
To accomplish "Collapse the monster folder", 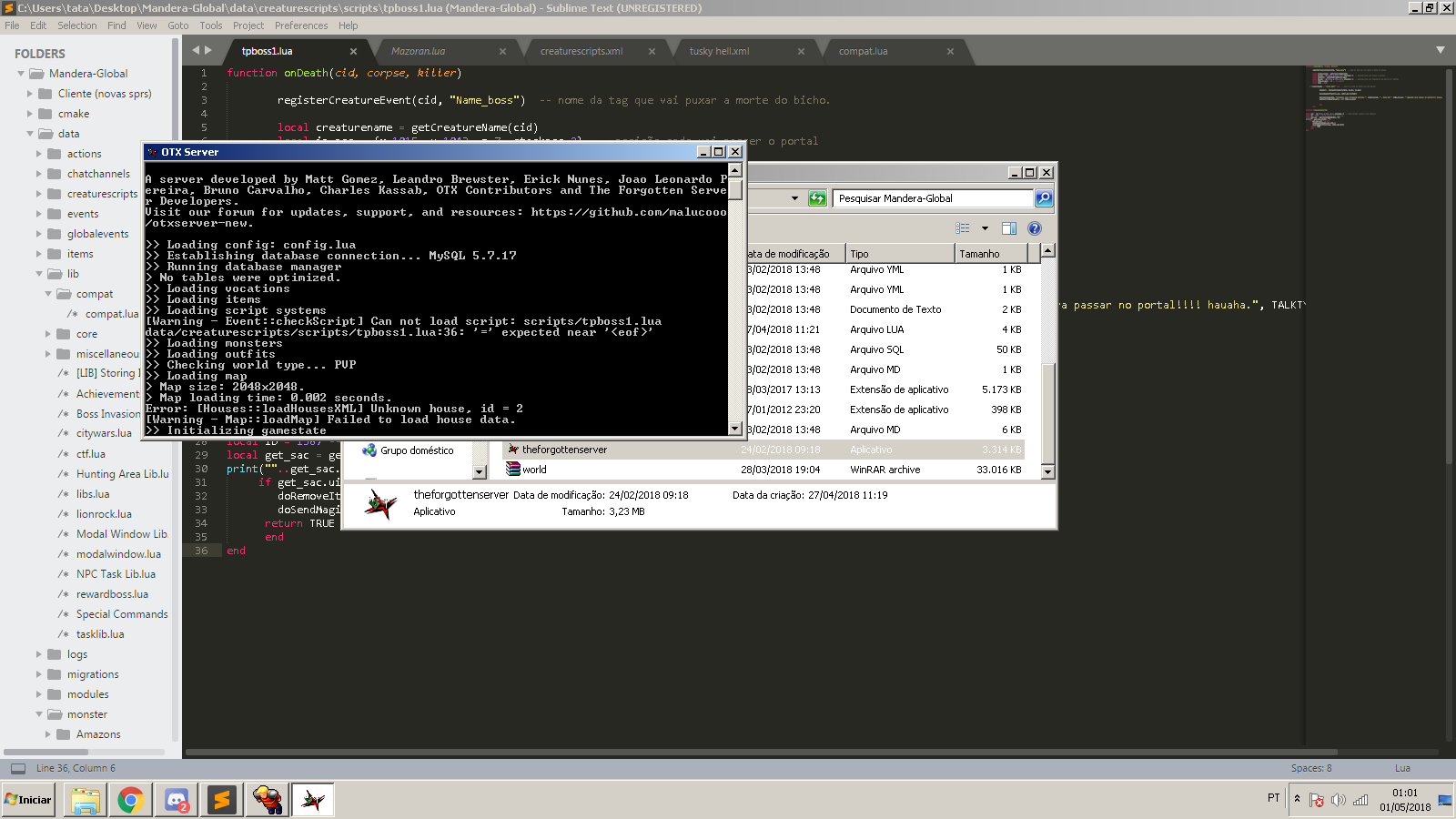I will point(39,714).
